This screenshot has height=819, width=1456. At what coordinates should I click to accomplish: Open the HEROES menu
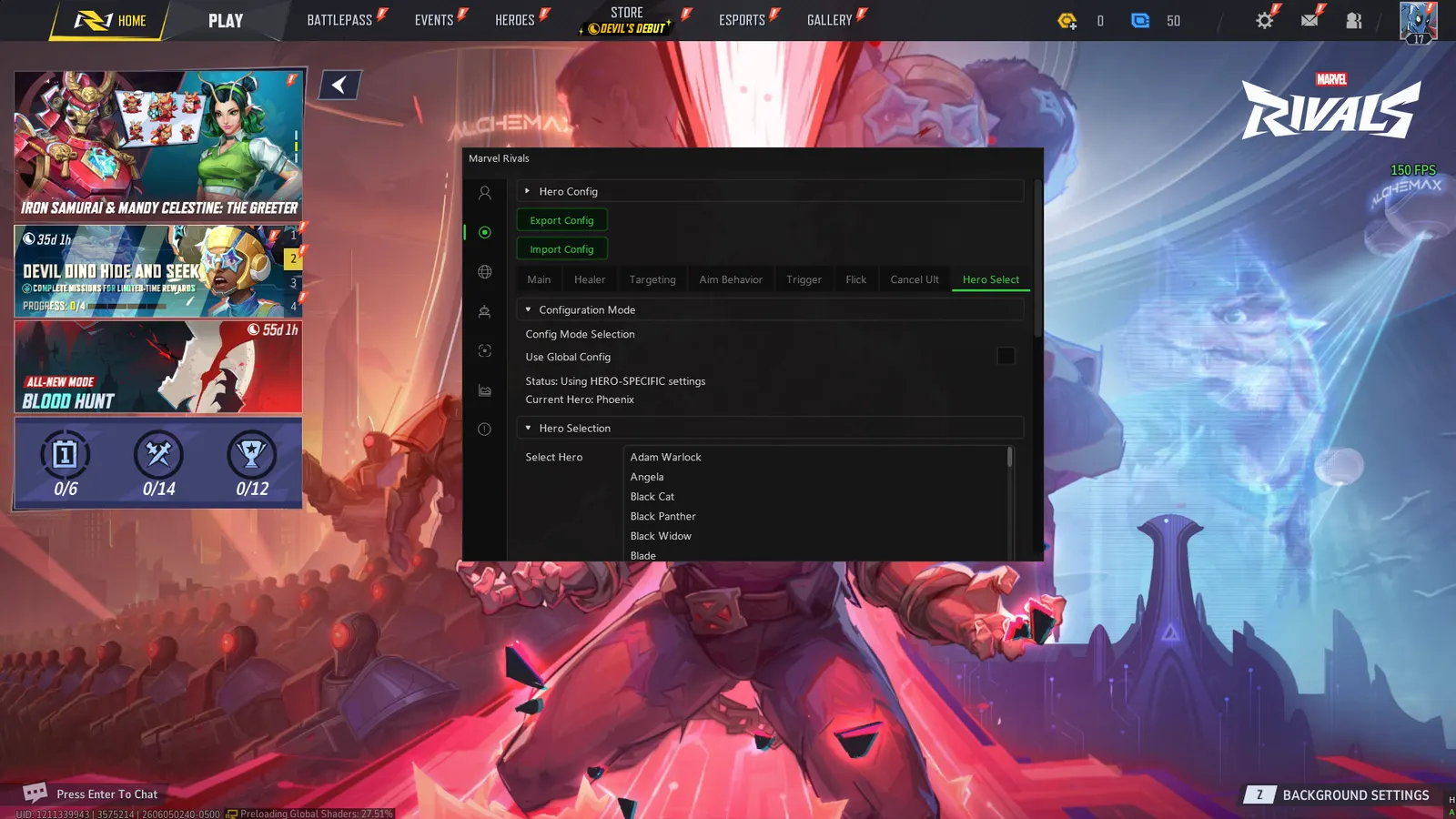point(515,20)
